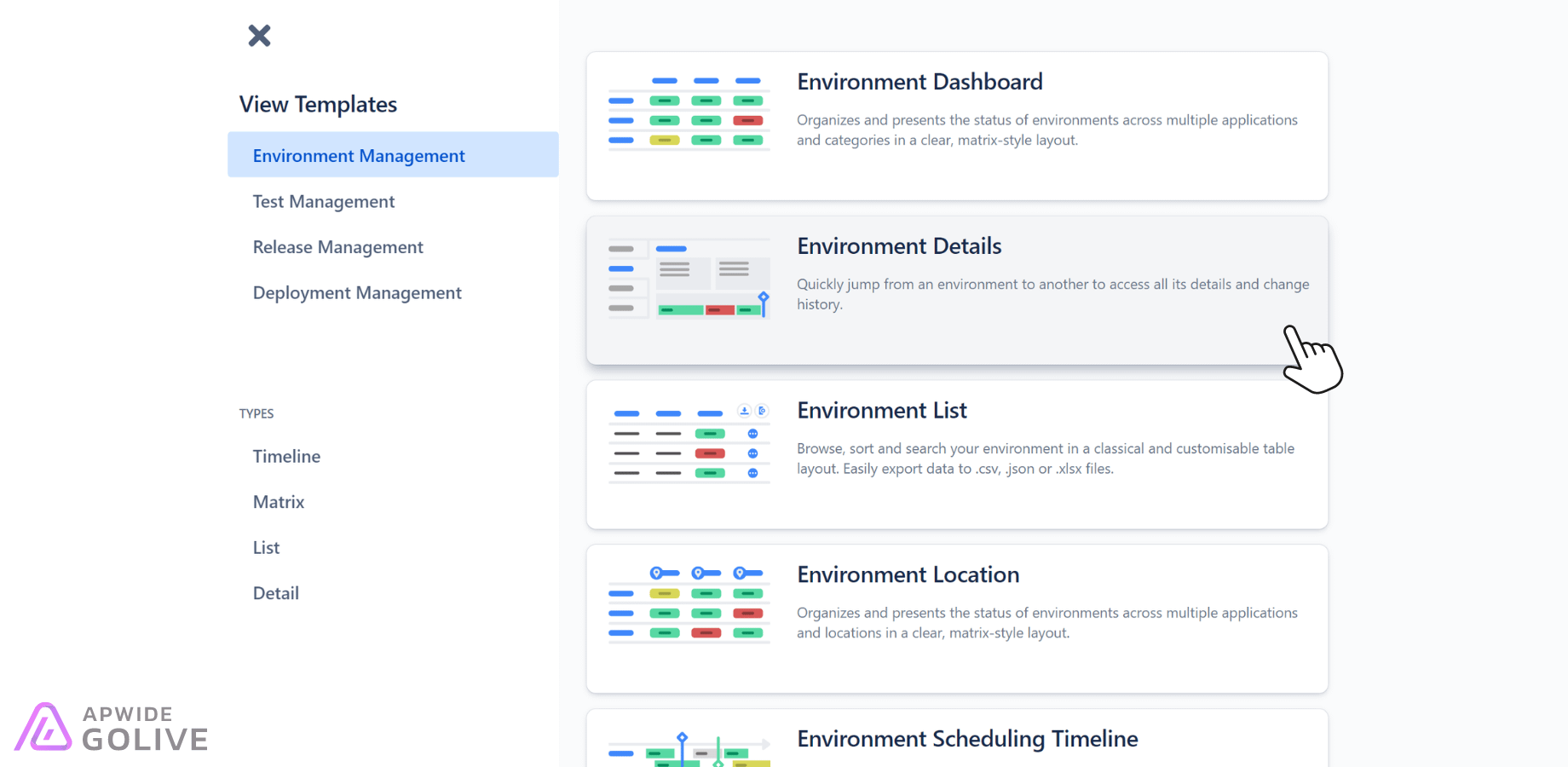Filter templates by the Matrix type

[x=278, y=501]
